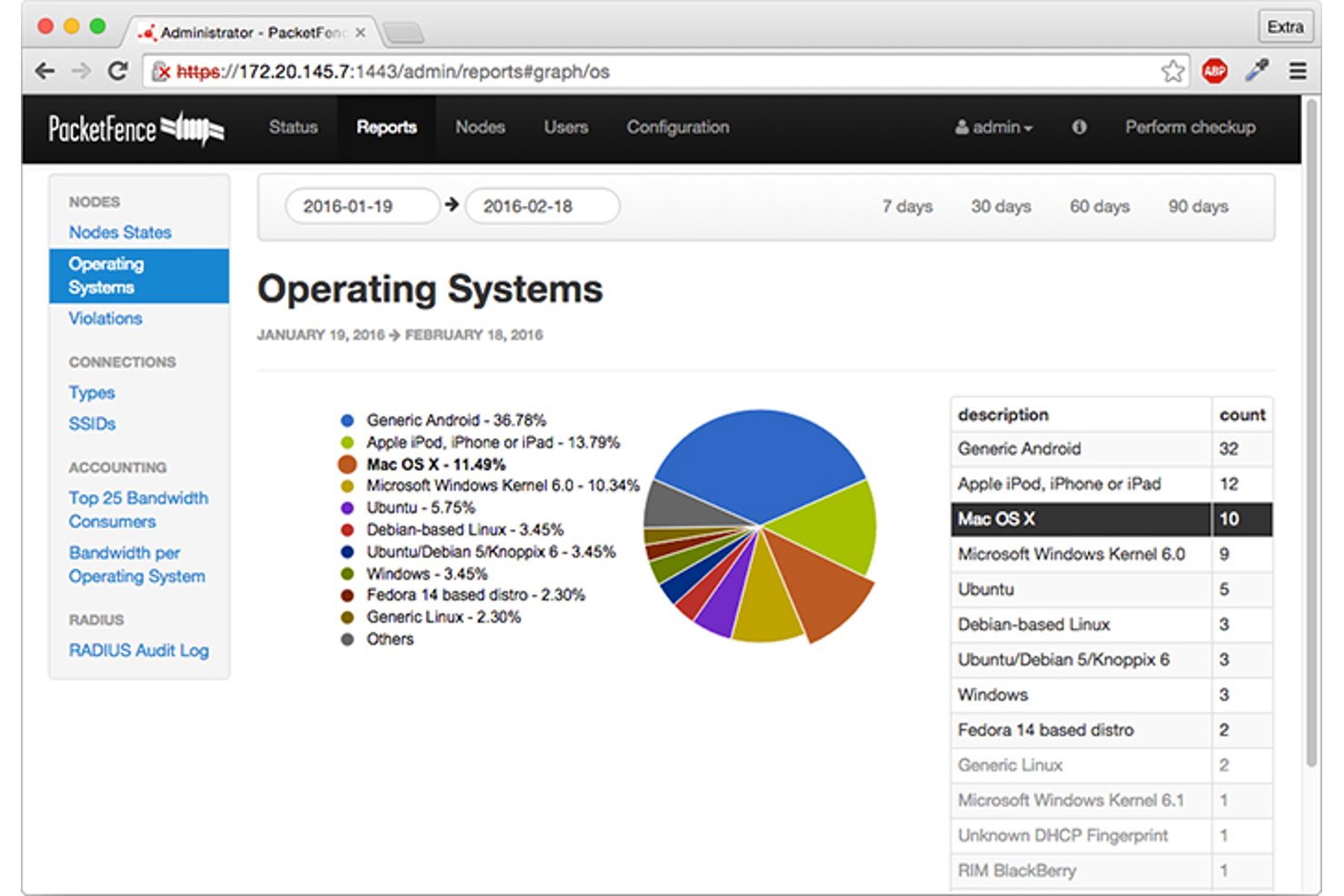Select the Ubuntu table row
This screenshot has width=1344, height=896.
tap(1112, 589)
